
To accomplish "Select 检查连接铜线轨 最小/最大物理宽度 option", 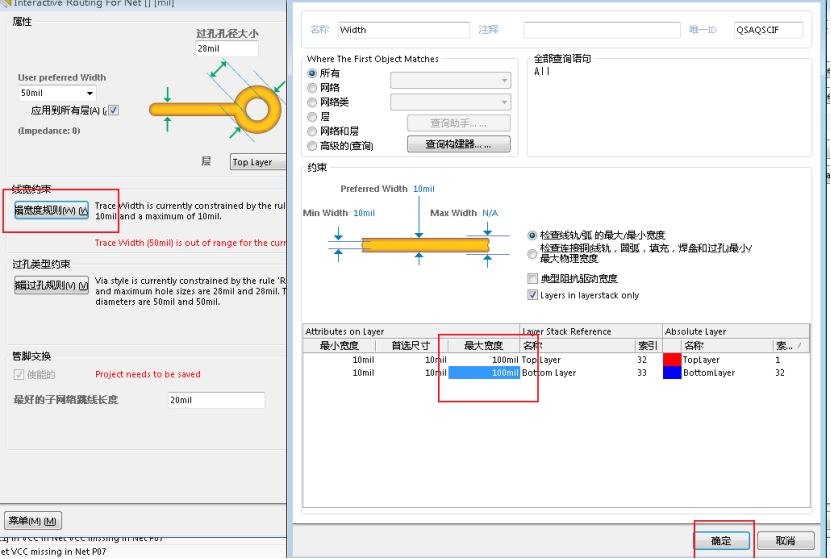I will tap(532, 254).
